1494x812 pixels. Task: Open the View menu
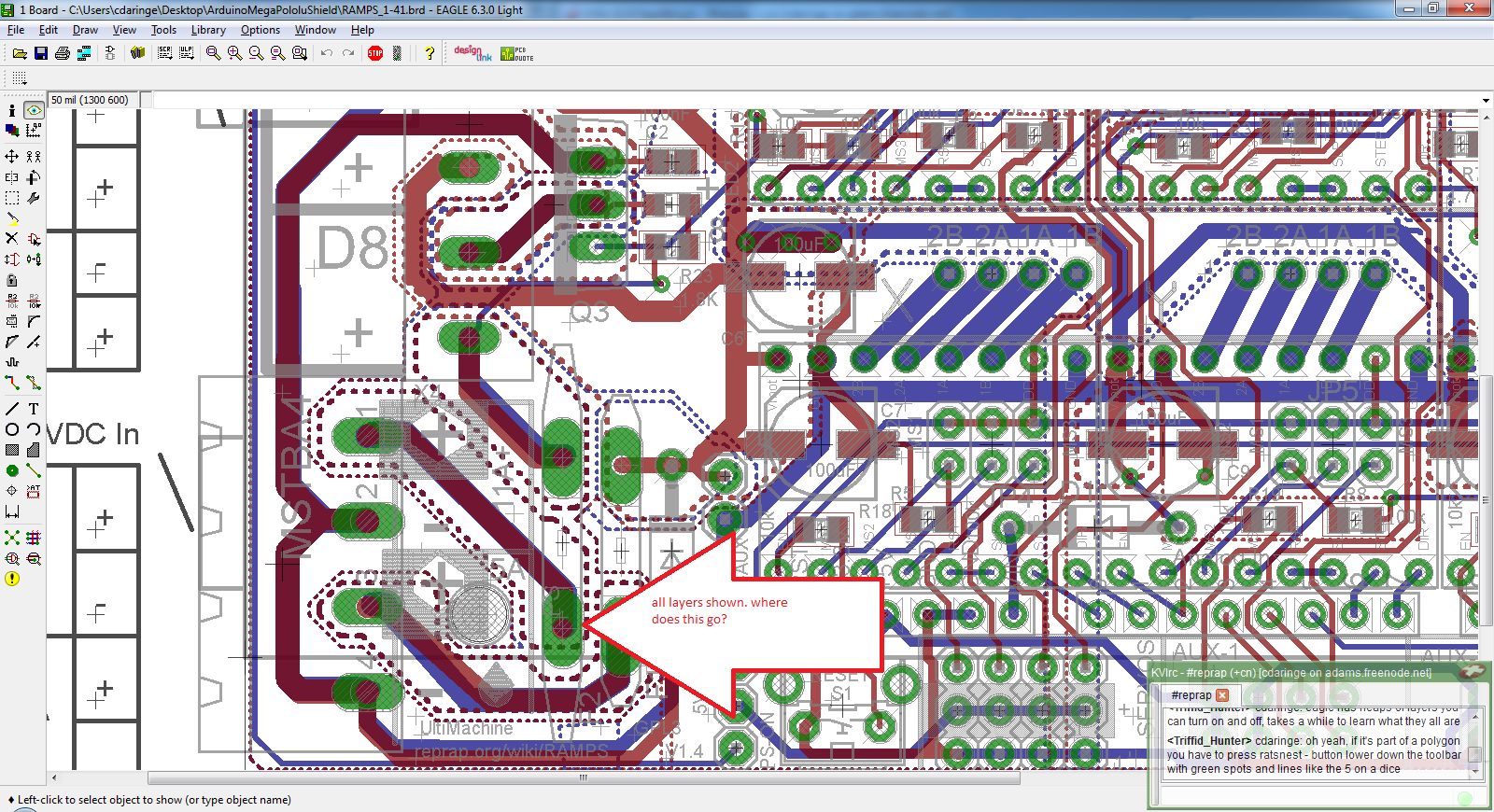coord(124,30)
